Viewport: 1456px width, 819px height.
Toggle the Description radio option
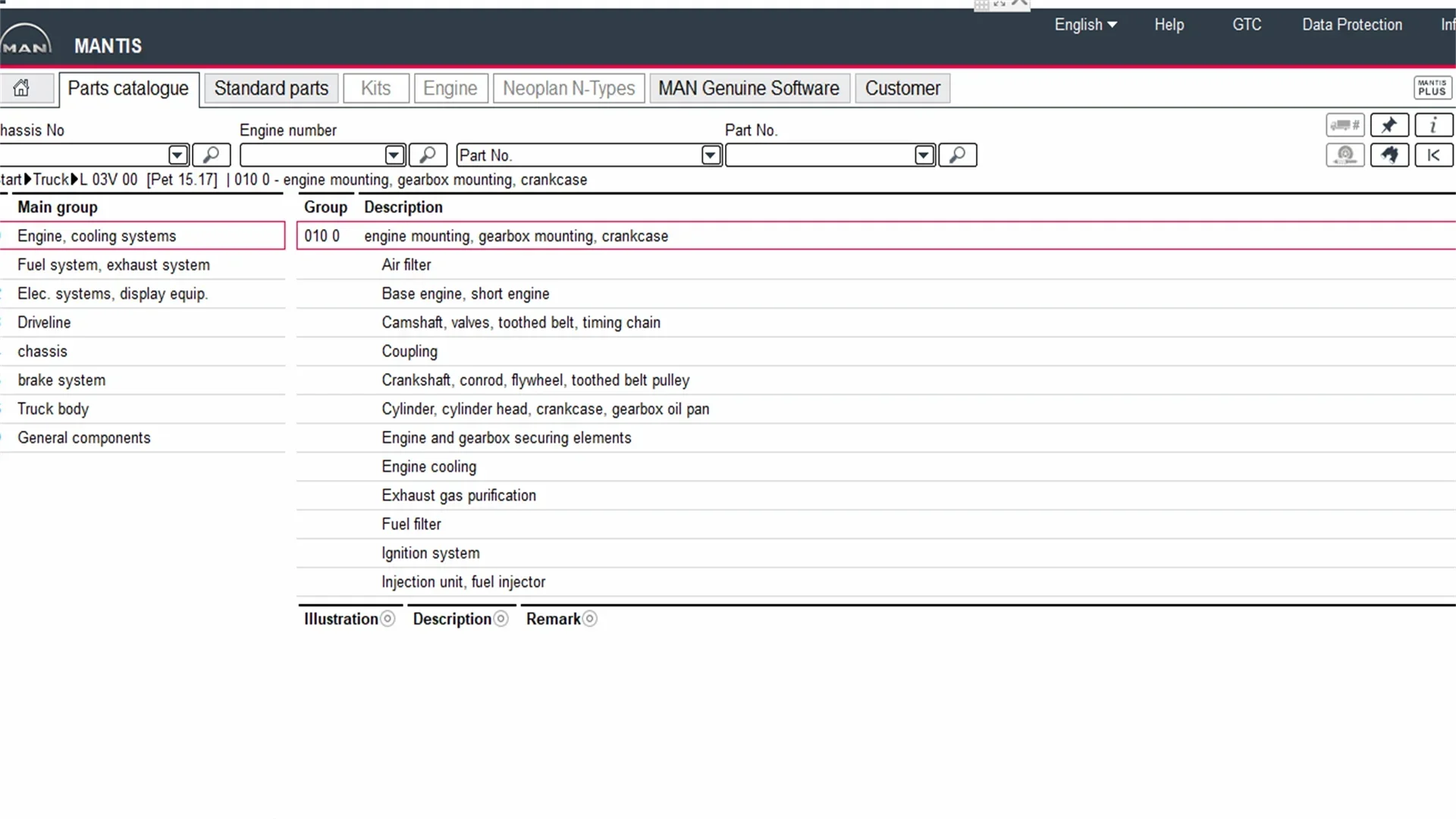tap(500, 619)
